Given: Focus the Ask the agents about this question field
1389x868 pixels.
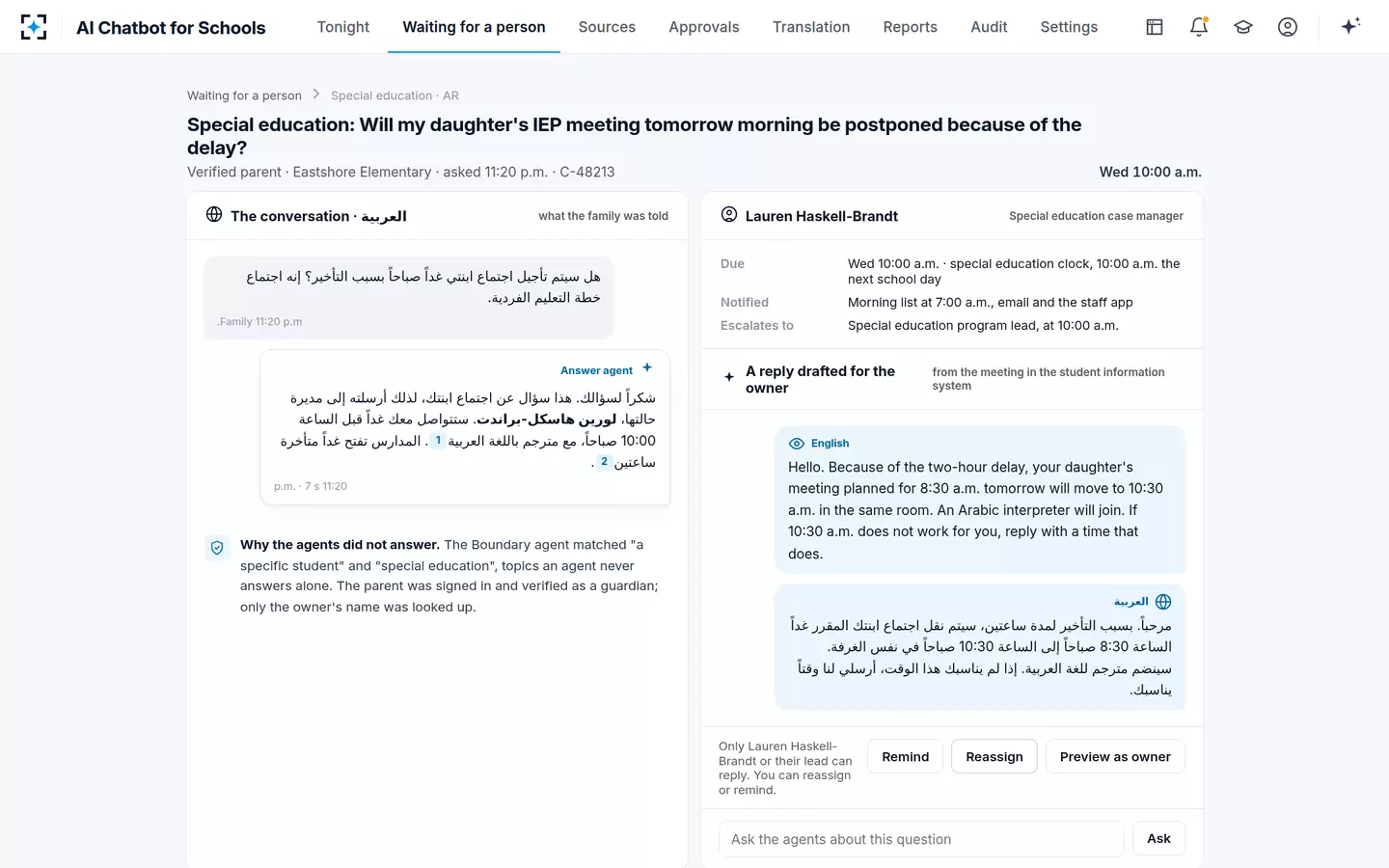Looking at the screenshot, I should pos(921,839).
